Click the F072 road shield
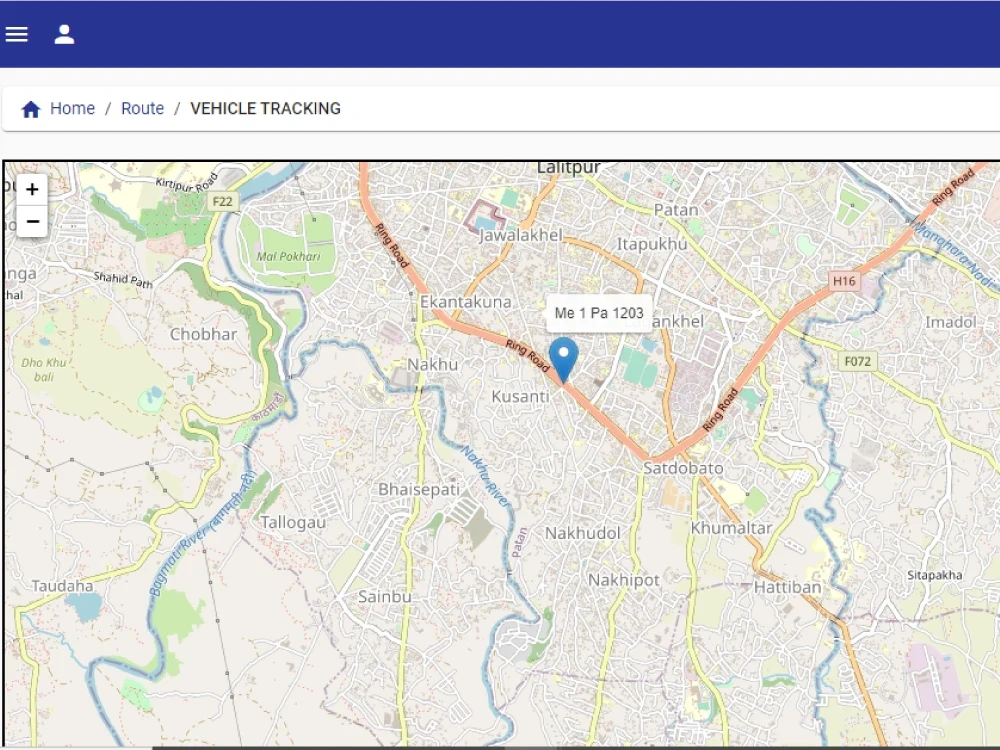The image size is (1000, 750). (857, 362)
